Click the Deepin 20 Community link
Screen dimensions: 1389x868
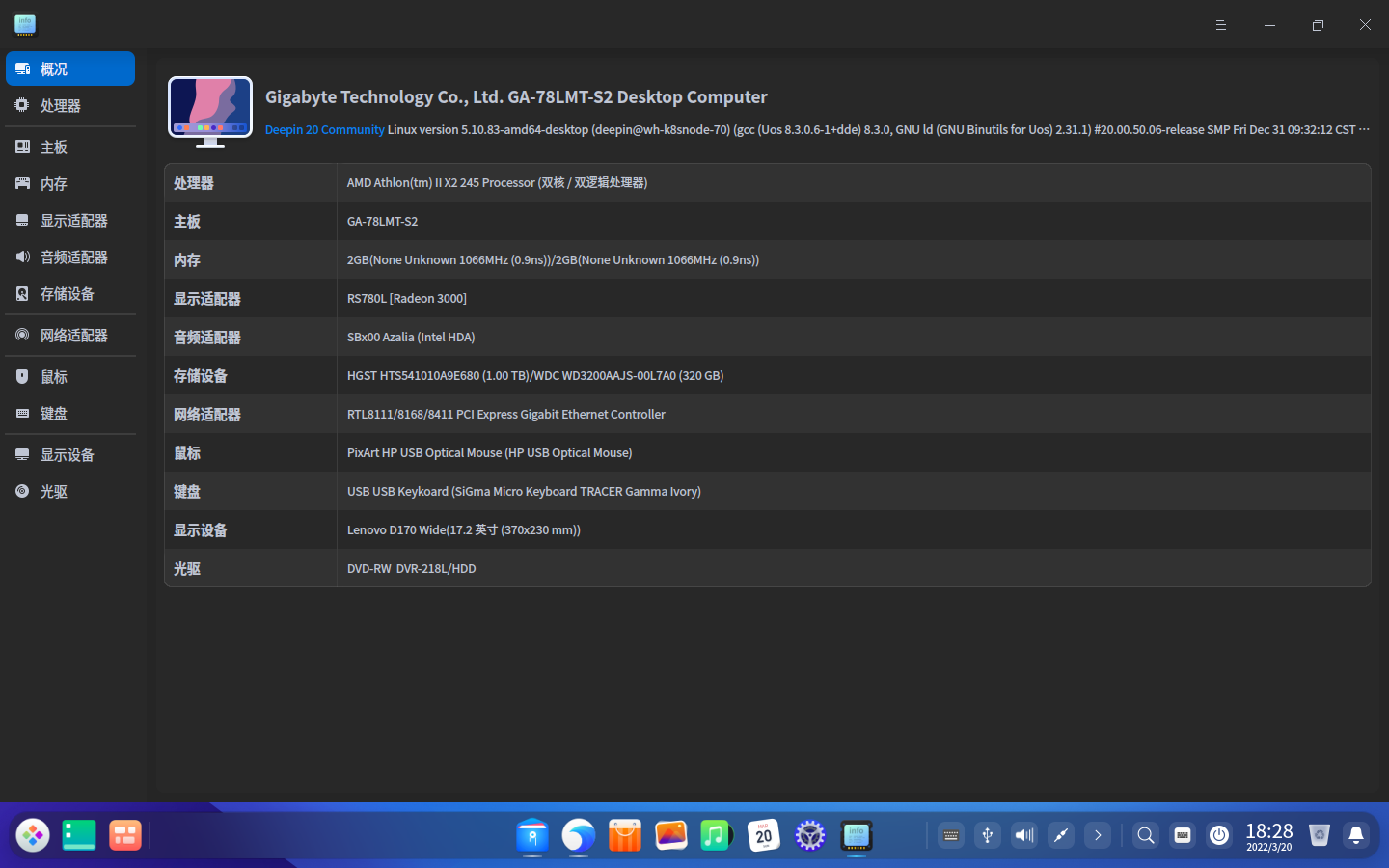coord(324,130)
